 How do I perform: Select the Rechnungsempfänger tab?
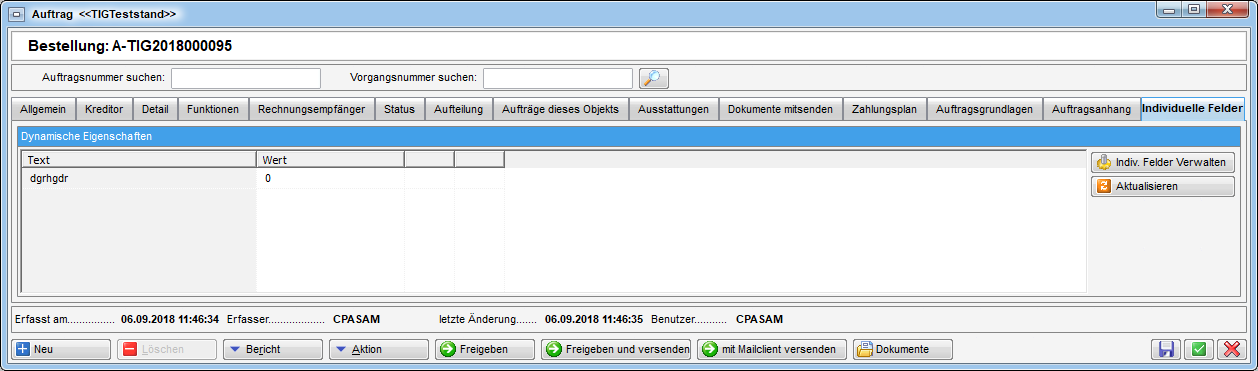[x=312, y=109]
